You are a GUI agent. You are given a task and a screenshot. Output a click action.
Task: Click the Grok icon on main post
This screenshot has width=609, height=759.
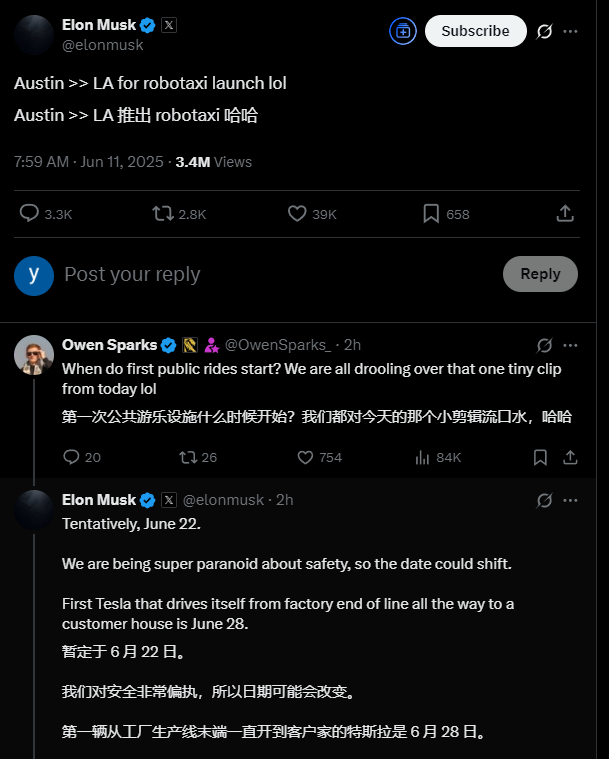coord(545,31)
